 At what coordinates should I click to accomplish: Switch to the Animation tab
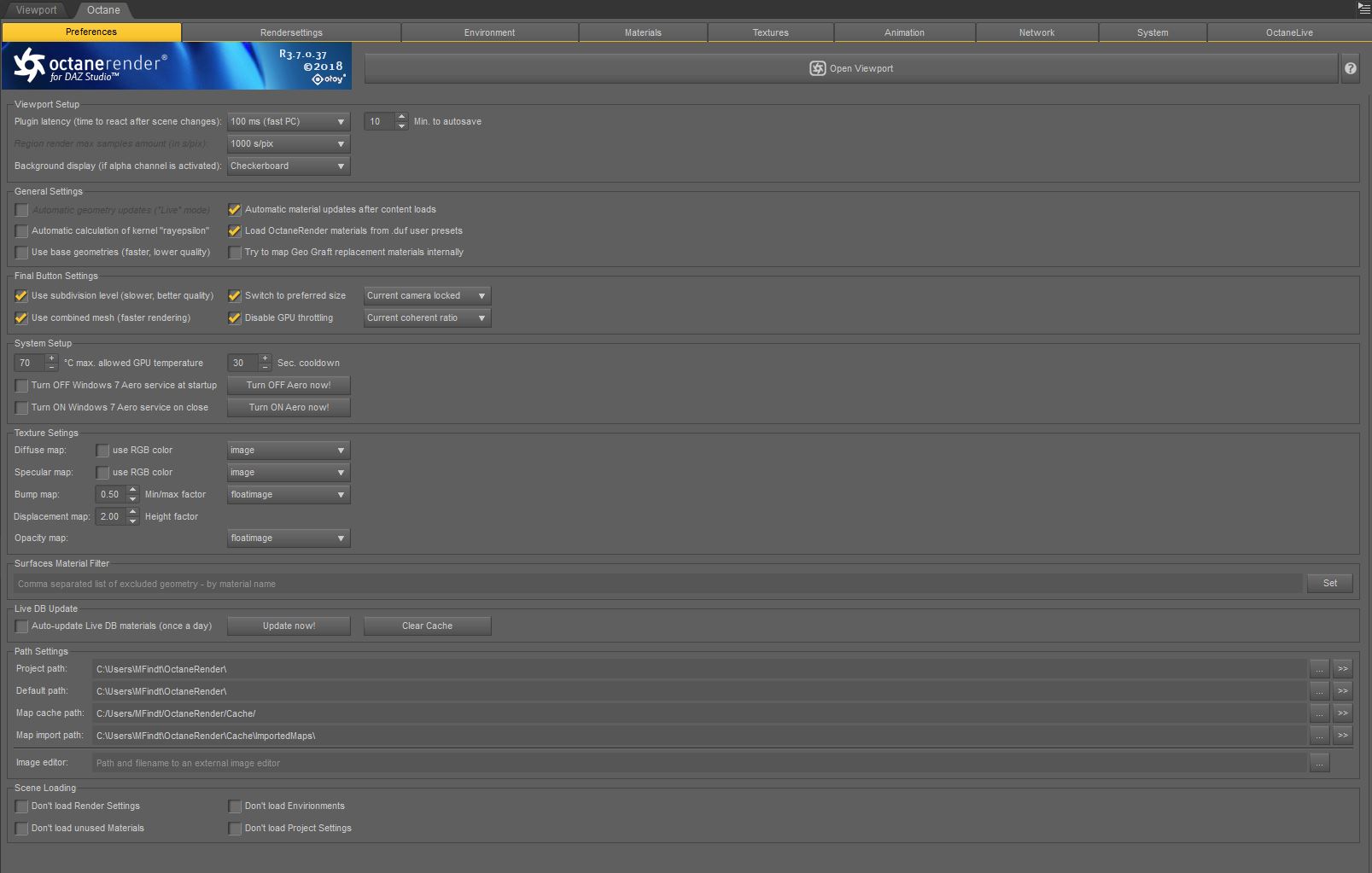(x=904, y=32)
